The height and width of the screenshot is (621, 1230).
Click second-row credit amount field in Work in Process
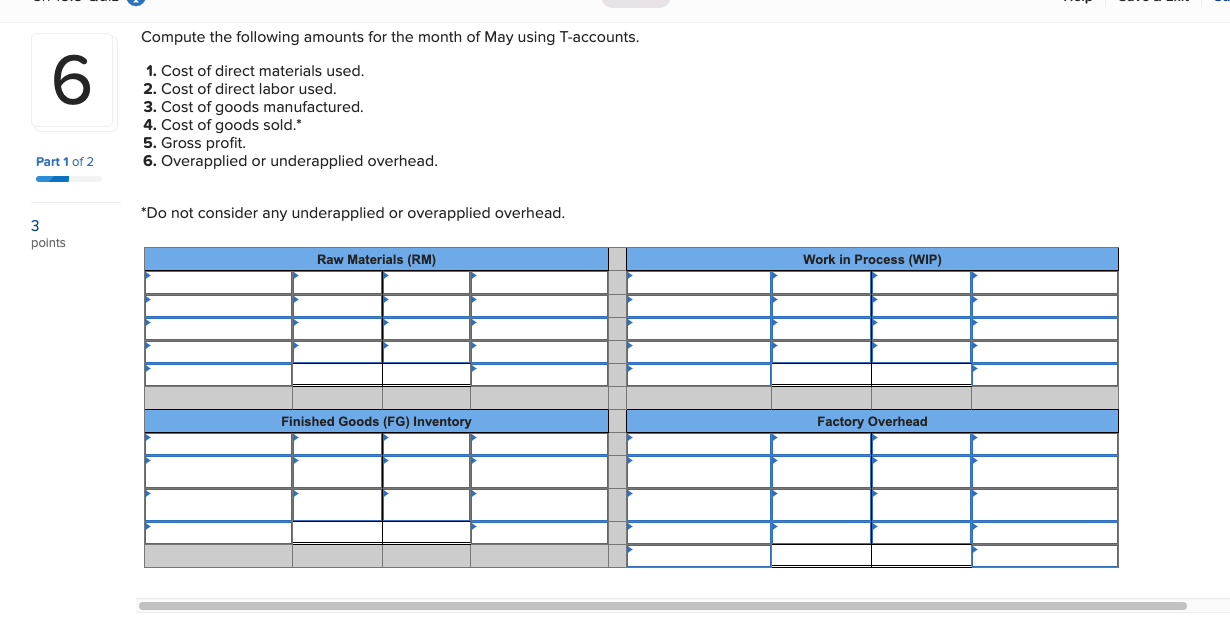(921, 306)
